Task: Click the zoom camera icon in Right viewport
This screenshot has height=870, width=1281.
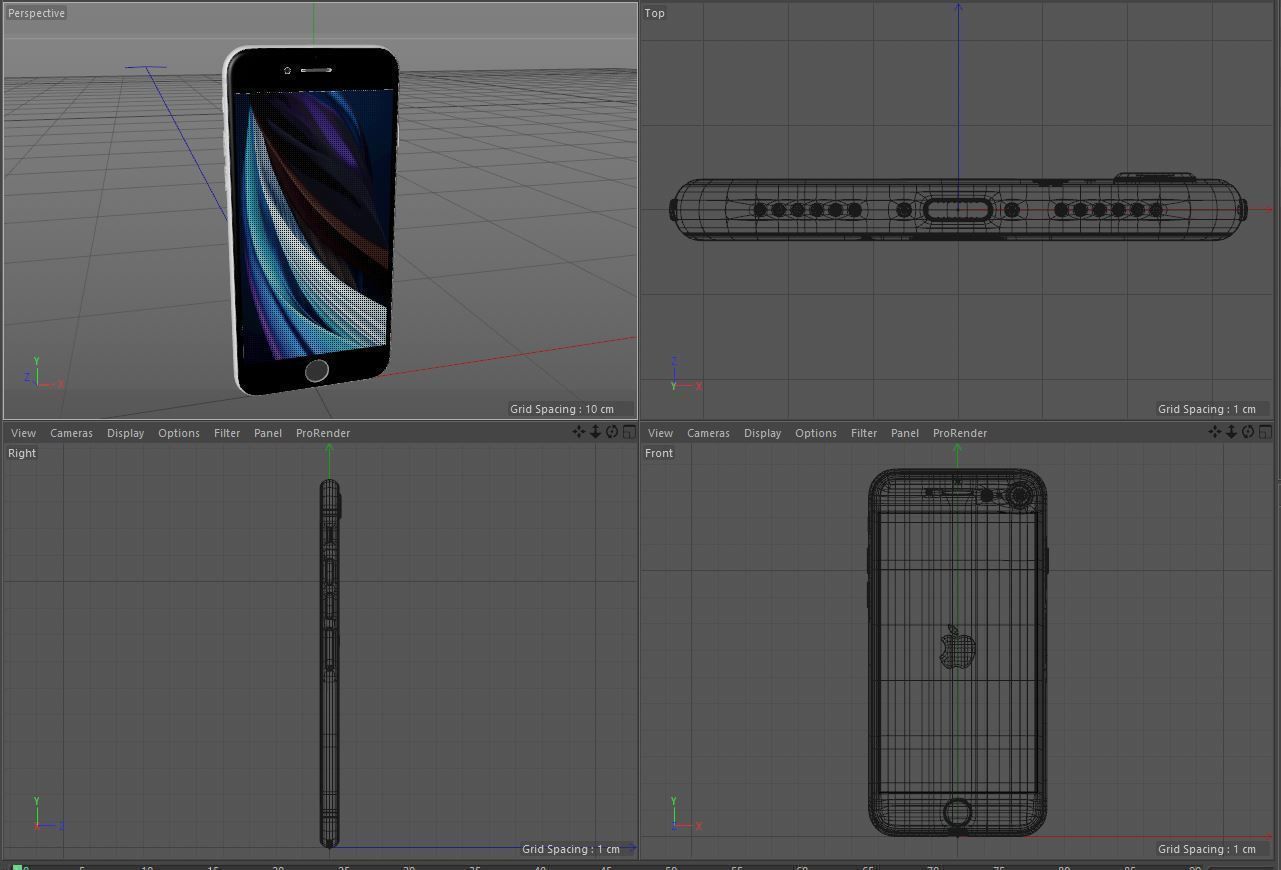Action: [595, 432]
